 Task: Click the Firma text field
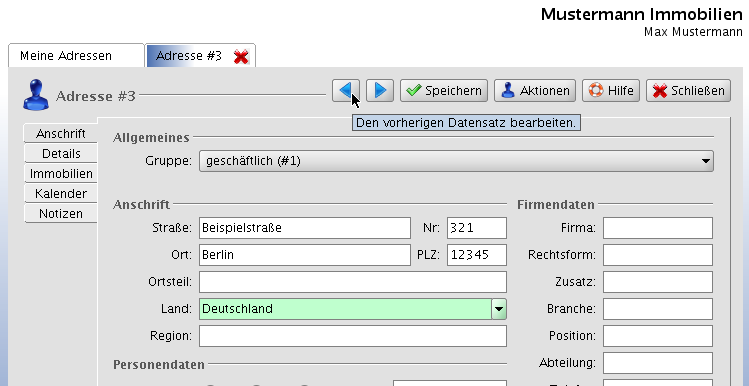(658, 228)
